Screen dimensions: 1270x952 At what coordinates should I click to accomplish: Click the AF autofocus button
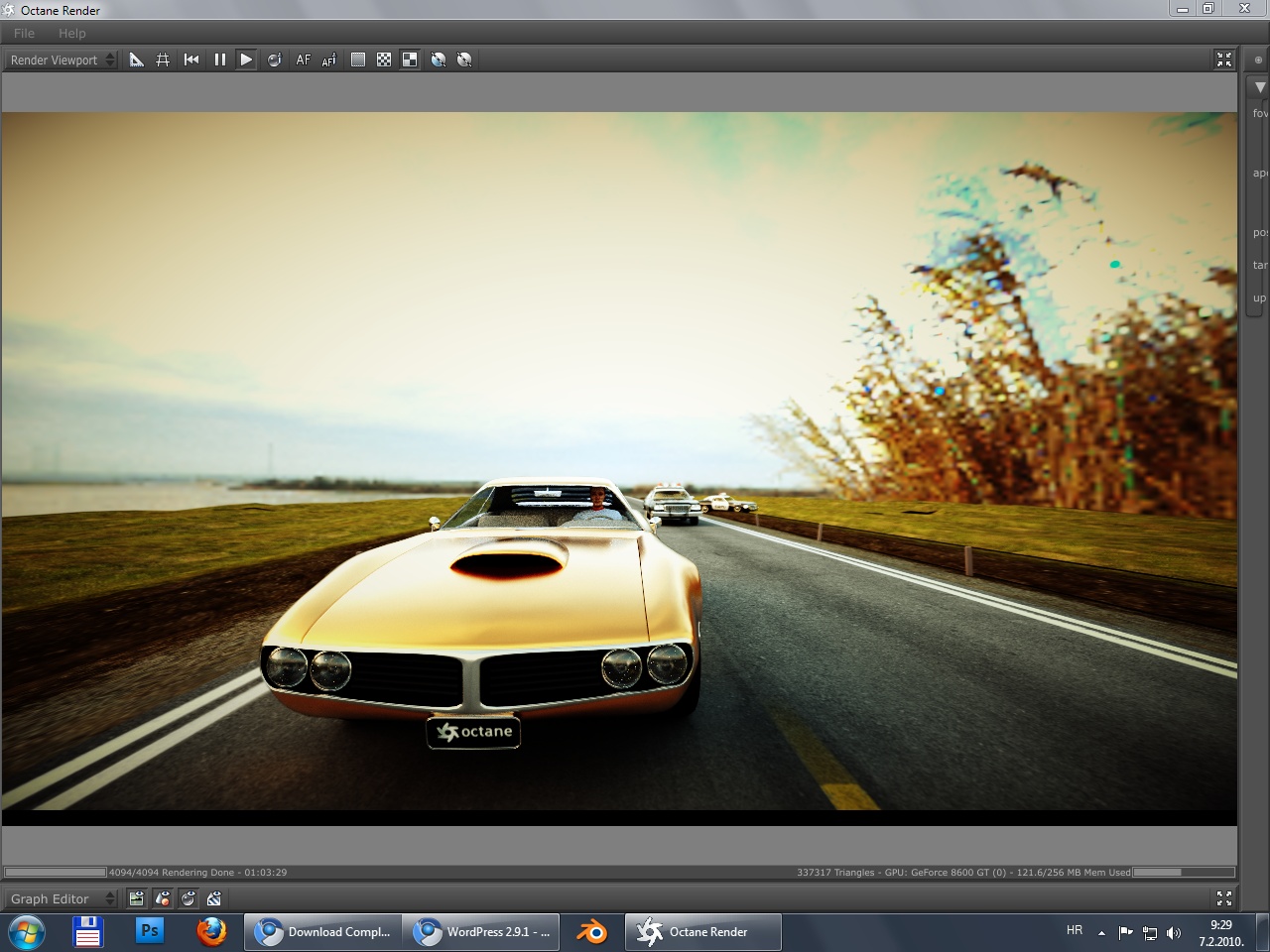[303, 59]
